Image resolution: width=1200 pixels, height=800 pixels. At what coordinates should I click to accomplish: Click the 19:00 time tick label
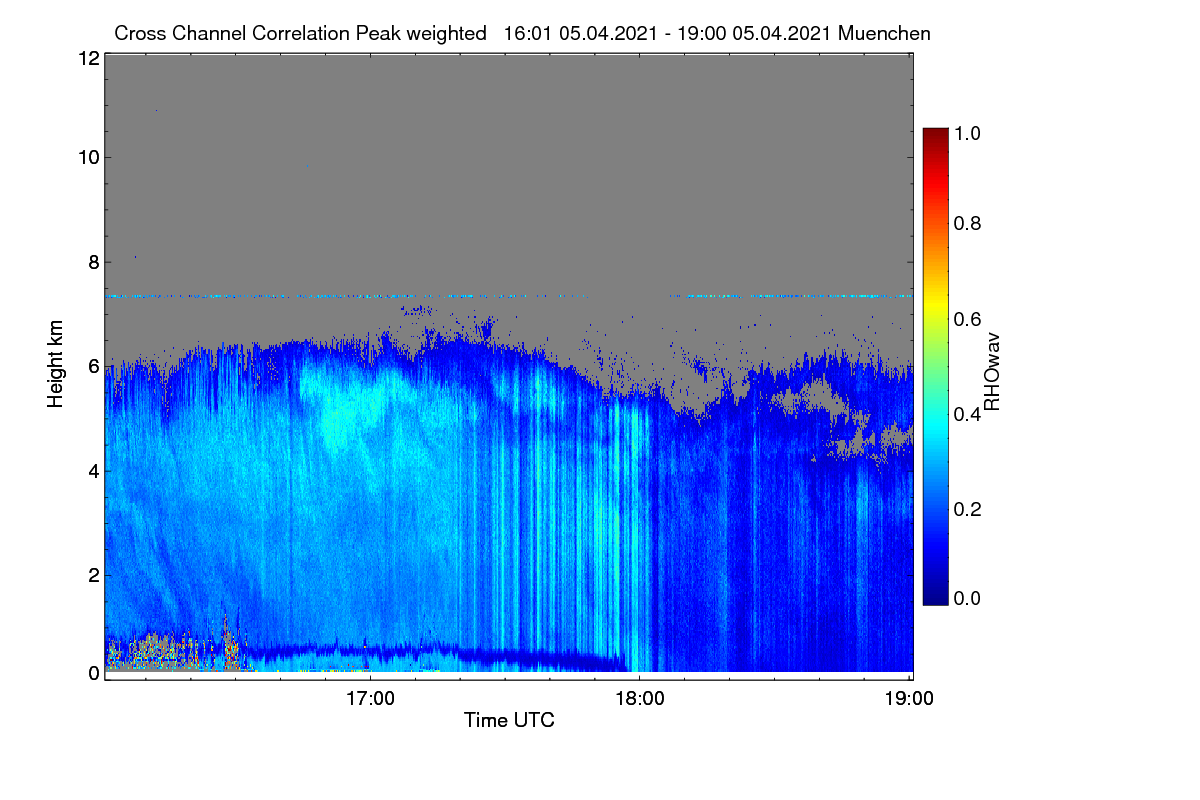[908, 698]
